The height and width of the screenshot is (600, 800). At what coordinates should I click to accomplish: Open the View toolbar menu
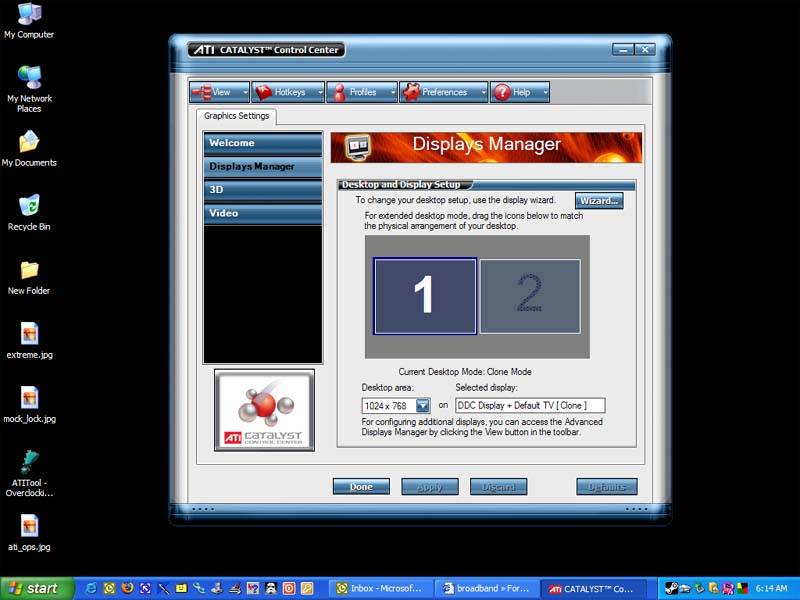click(x=219, y=92)
